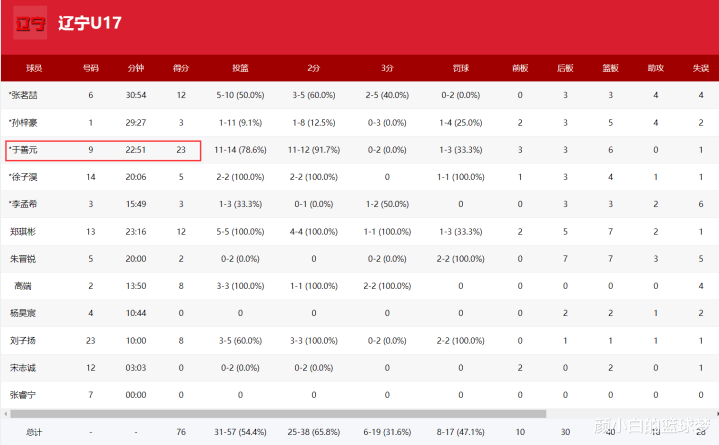Click the scrollbar left arrow
719x445 pixels.
pyautogui.click(x=6, y=414)
